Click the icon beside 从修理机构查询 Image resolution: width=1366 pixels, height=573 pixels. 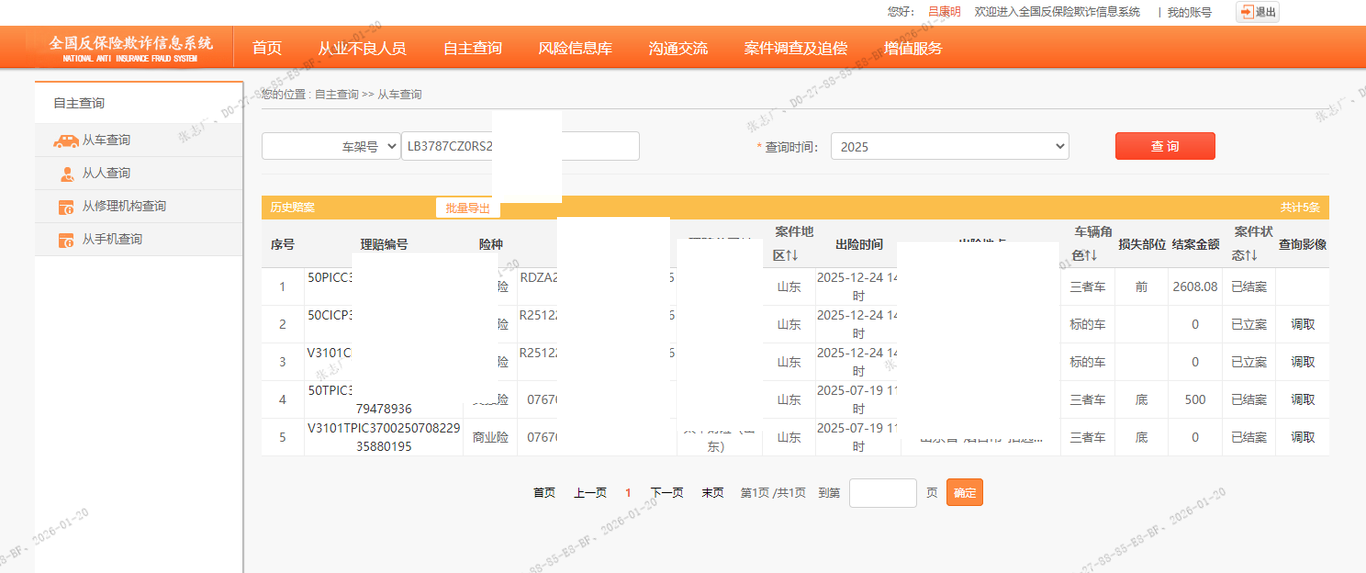(x=67, y=207)
